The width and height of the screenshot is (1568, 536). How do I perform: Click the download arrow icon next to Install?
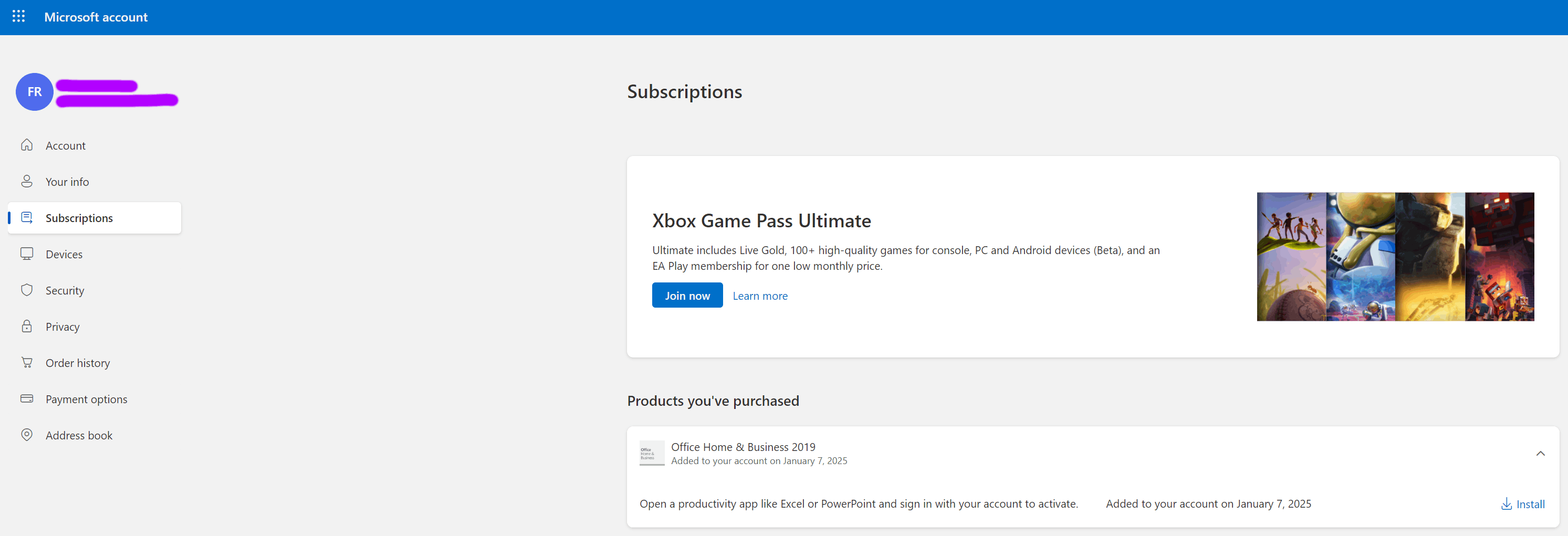tap(1507, 504)
